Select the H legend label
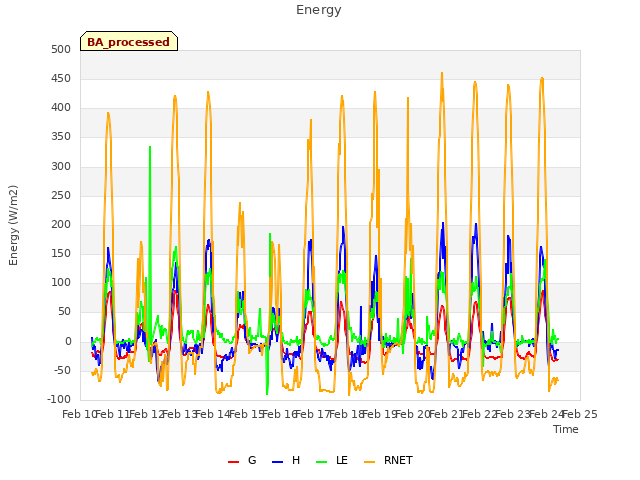This screenshot has width=640, height=480. click(x=296, y=460)
